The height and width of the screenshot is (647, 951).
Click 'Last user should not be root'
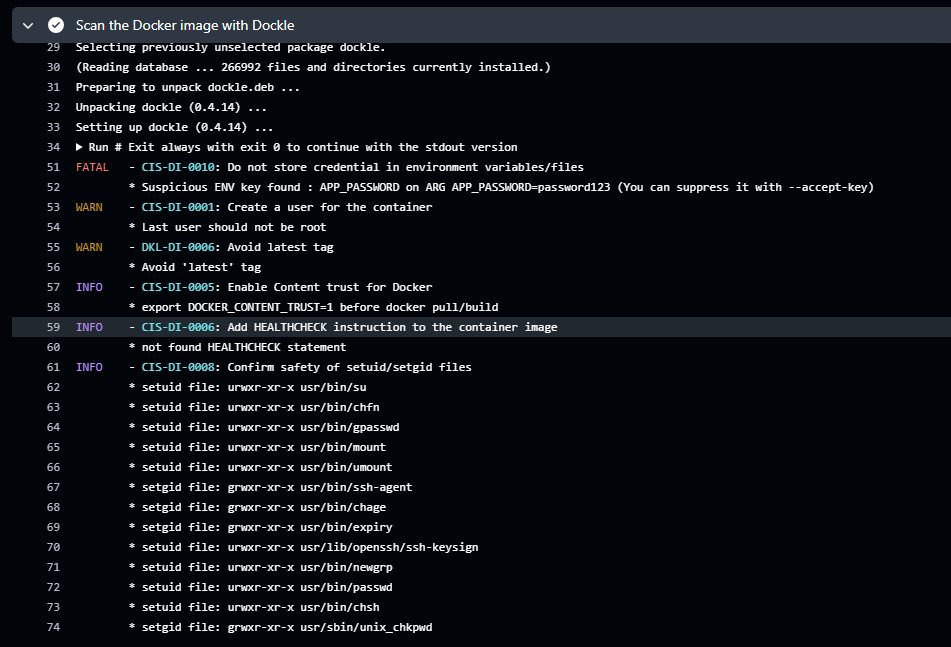[227, 227]
